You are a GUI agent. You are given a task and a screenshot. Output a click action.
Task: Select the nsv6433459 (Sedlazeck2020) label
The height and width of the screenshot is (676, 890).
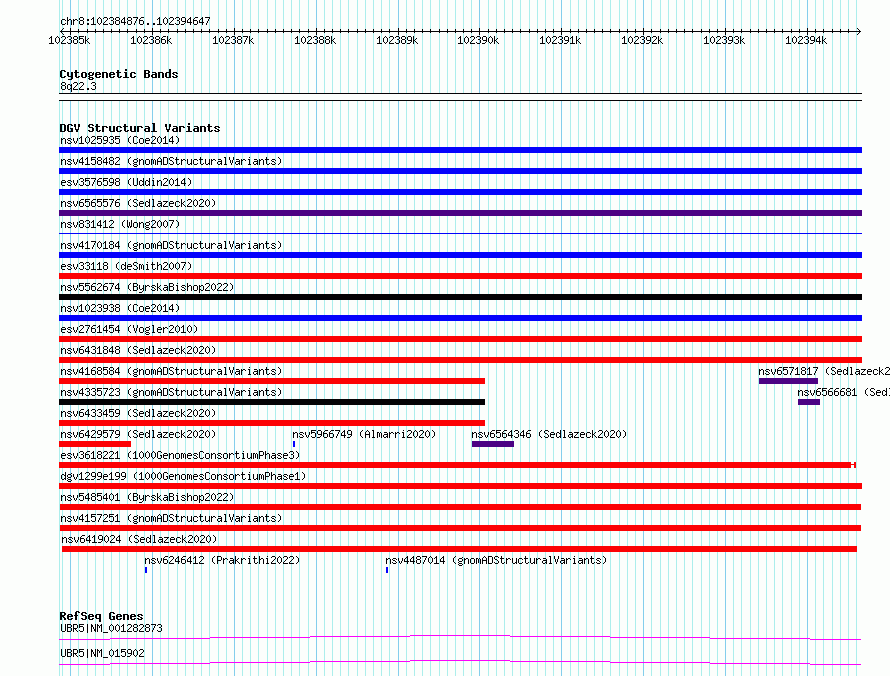[138, 413]
